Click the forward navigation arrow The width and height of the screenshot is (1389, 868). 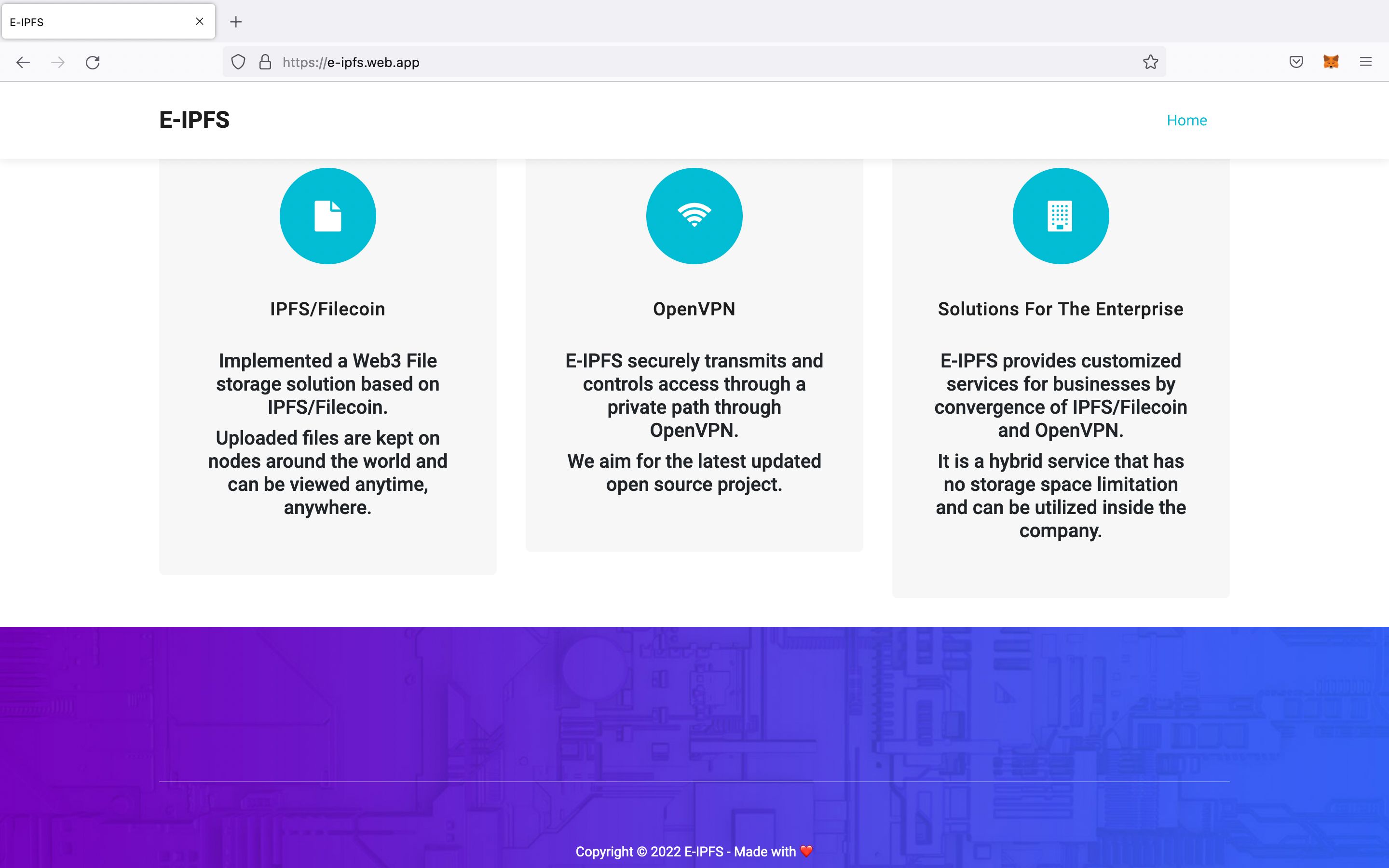58,62
